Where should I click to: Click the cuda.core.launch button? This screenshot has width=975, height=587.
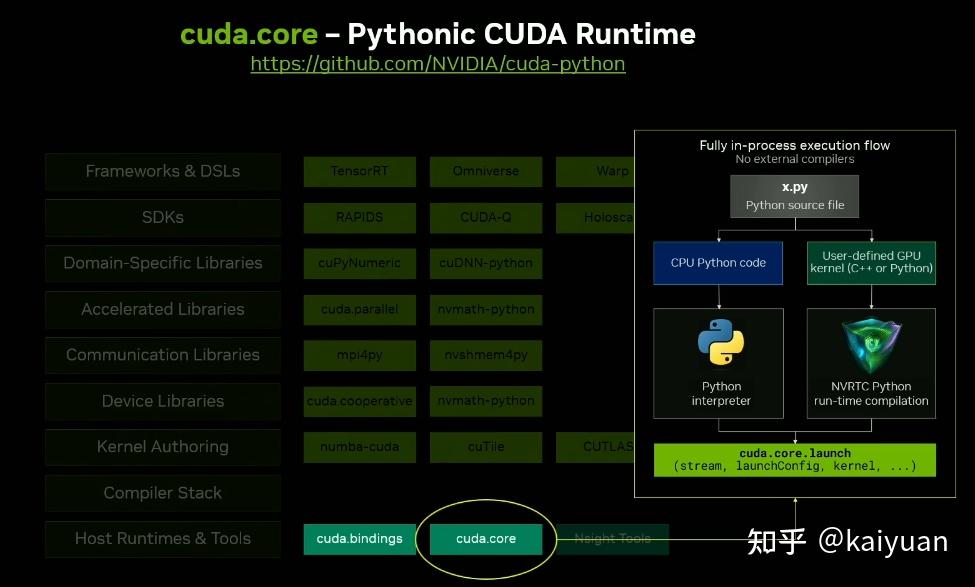coord(795,459)
